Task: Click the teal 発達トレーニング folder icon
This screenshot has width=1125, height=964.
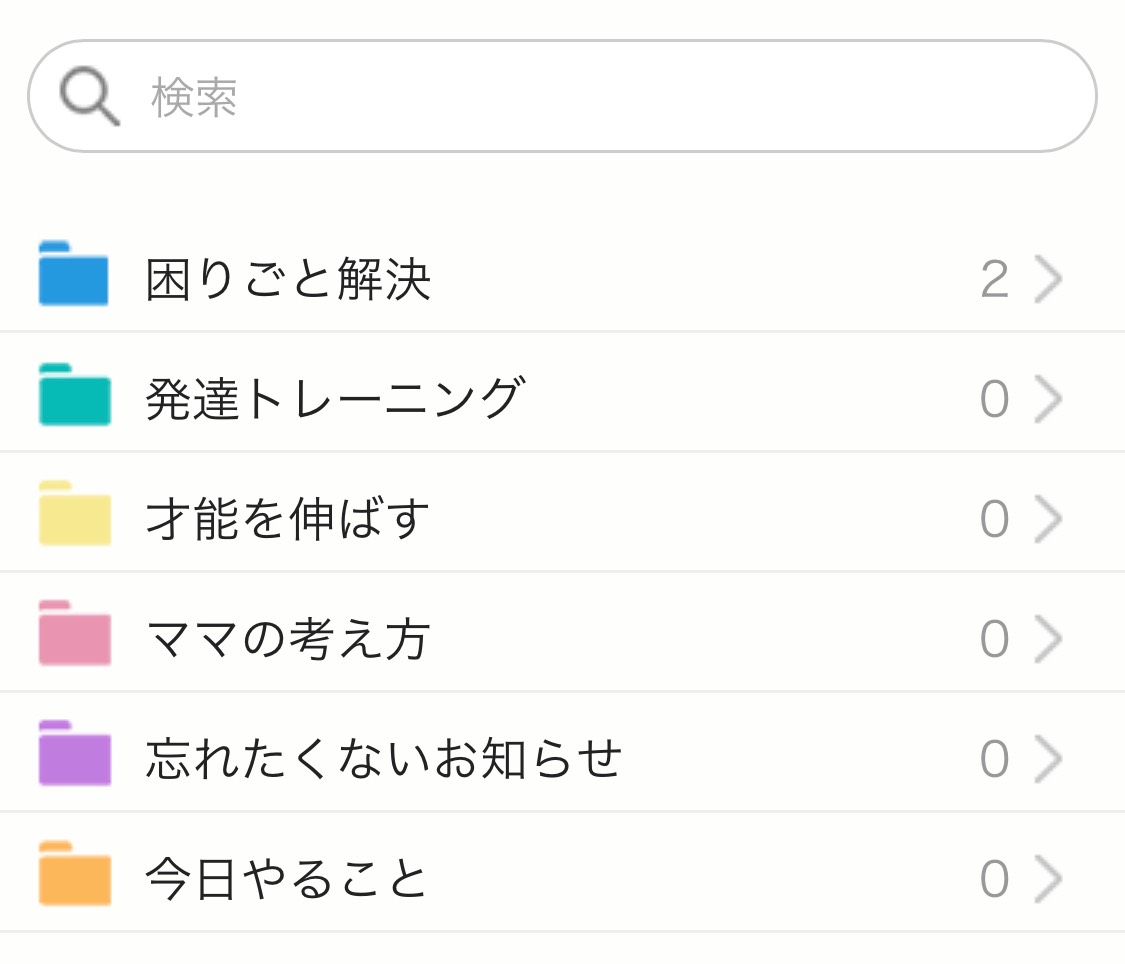Action: coord(74,395)
